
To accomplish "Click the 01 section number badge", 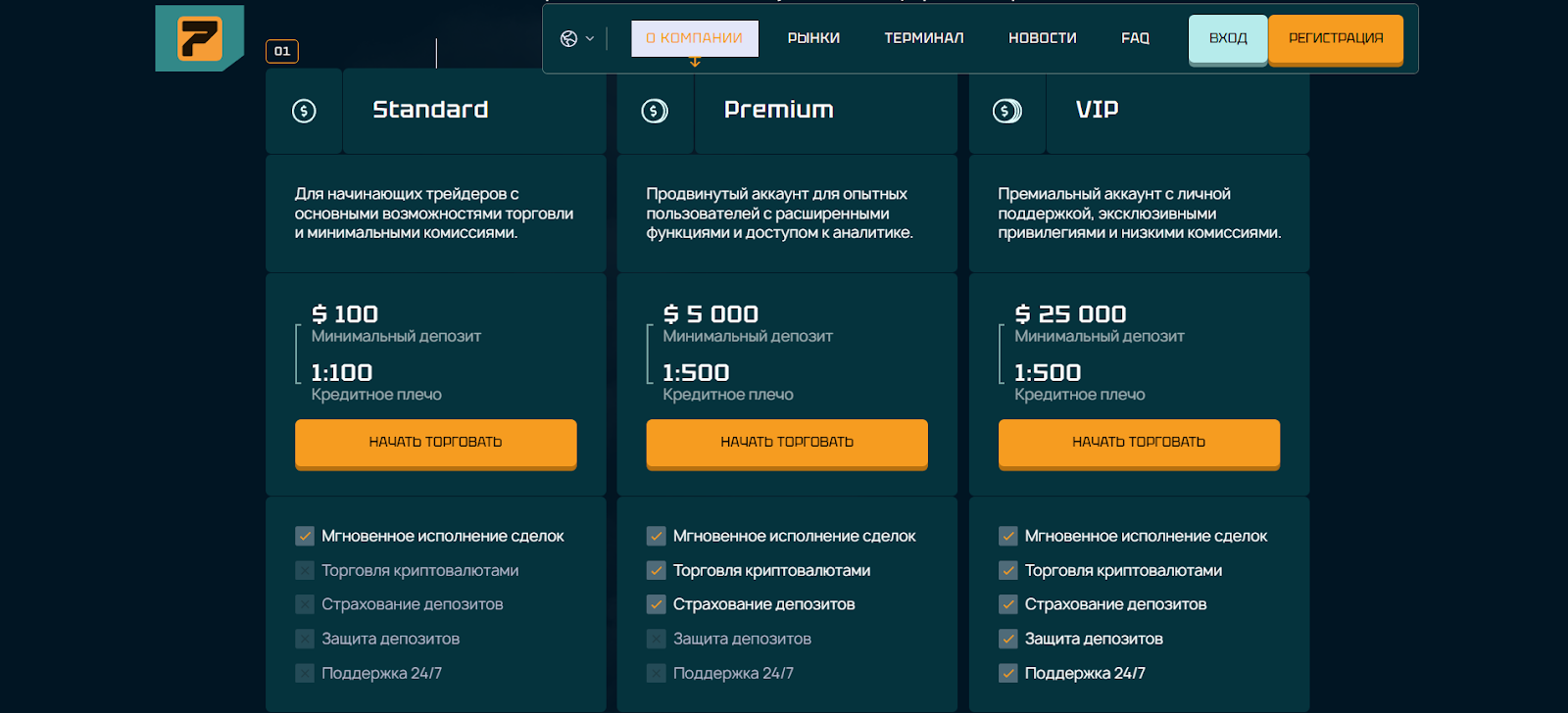I will (x=282, y=51).
